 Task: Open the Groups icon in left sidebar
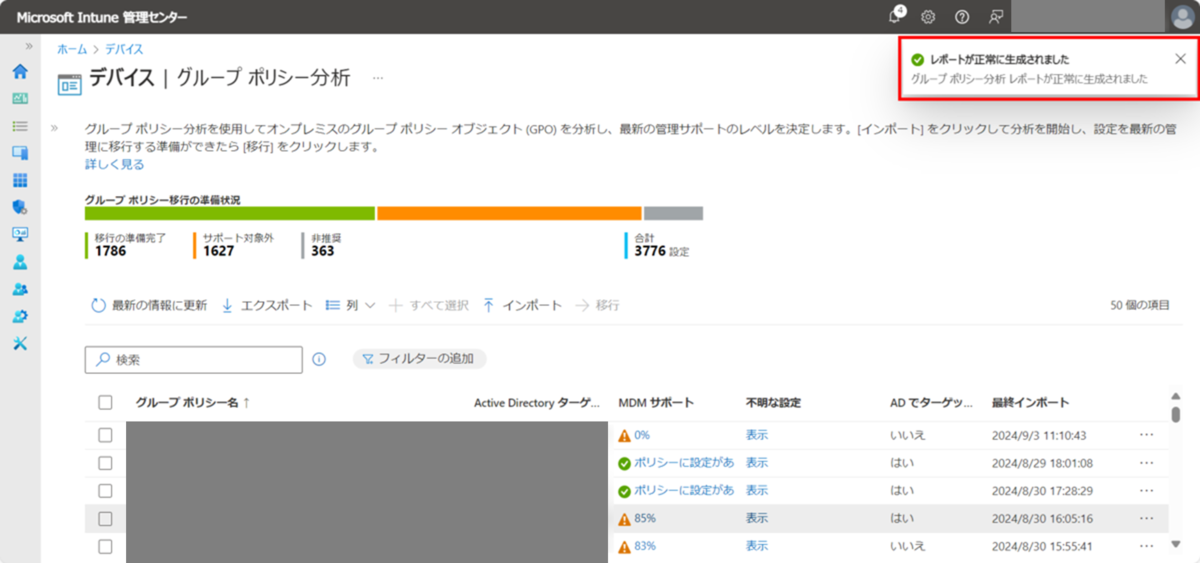coord(20,289)
